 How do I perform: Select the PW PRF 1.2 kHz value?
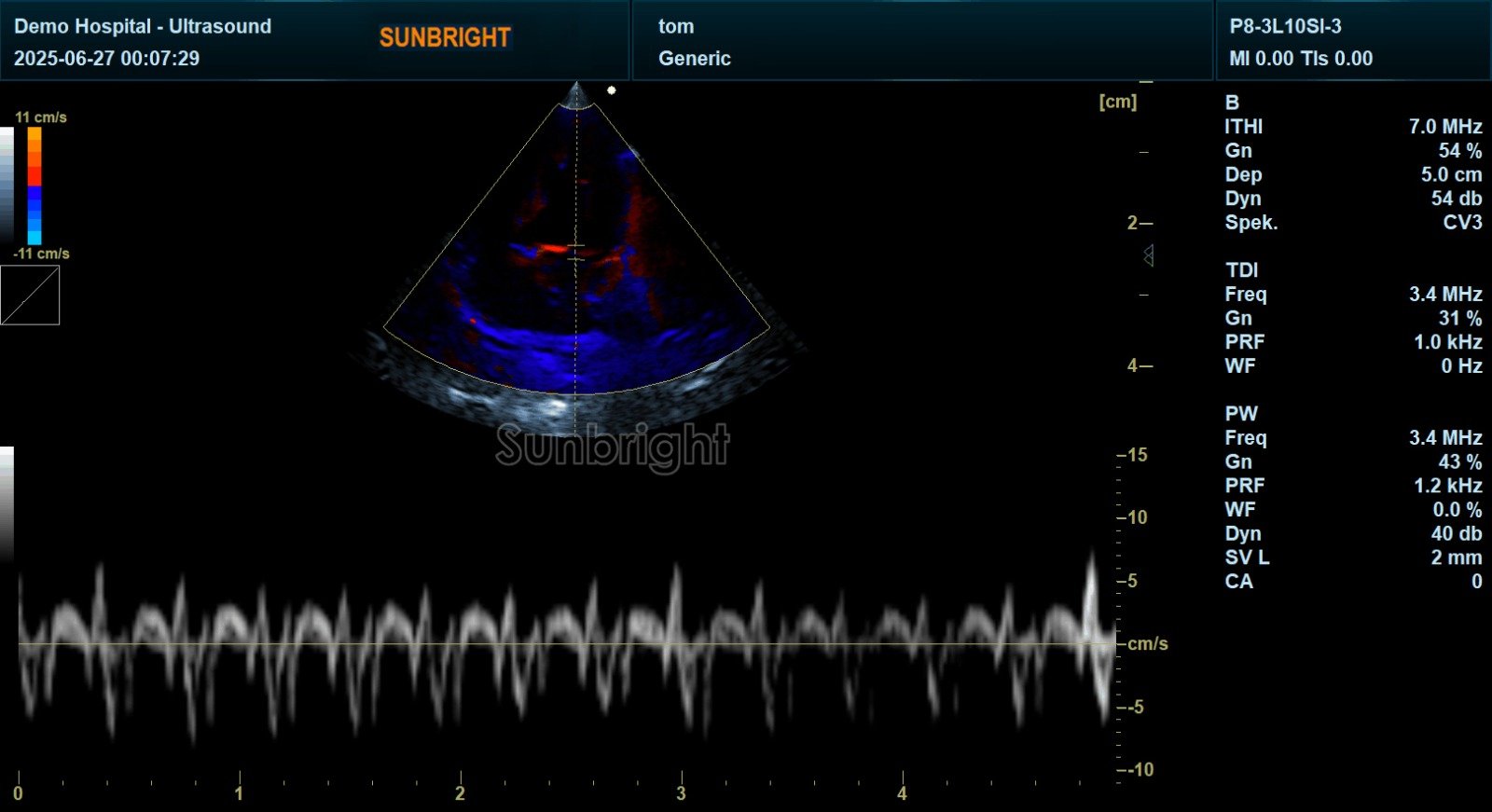tap(1447, 486)
